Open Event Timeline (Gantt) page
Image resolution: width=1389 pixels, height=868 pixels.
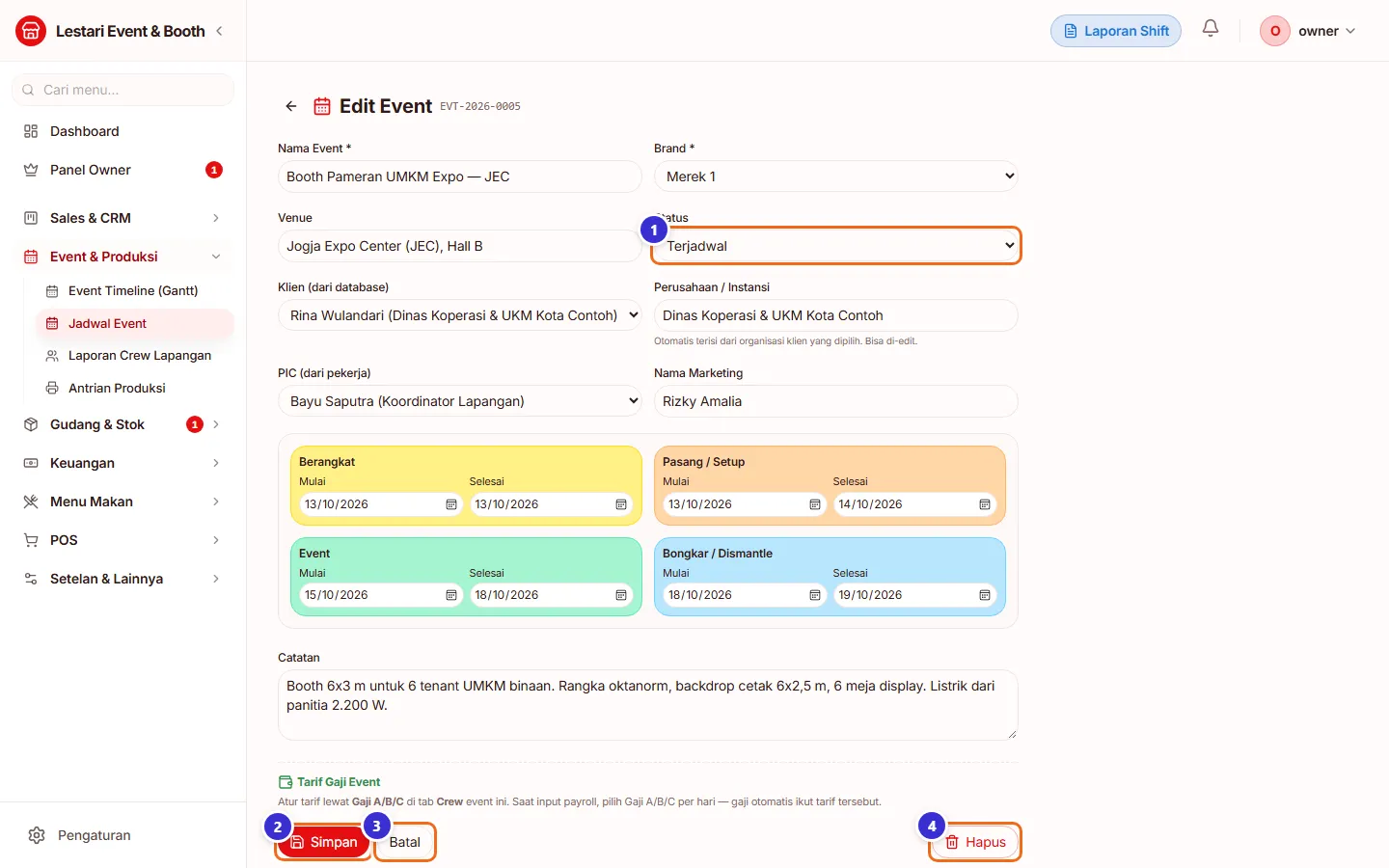(135, 290)
